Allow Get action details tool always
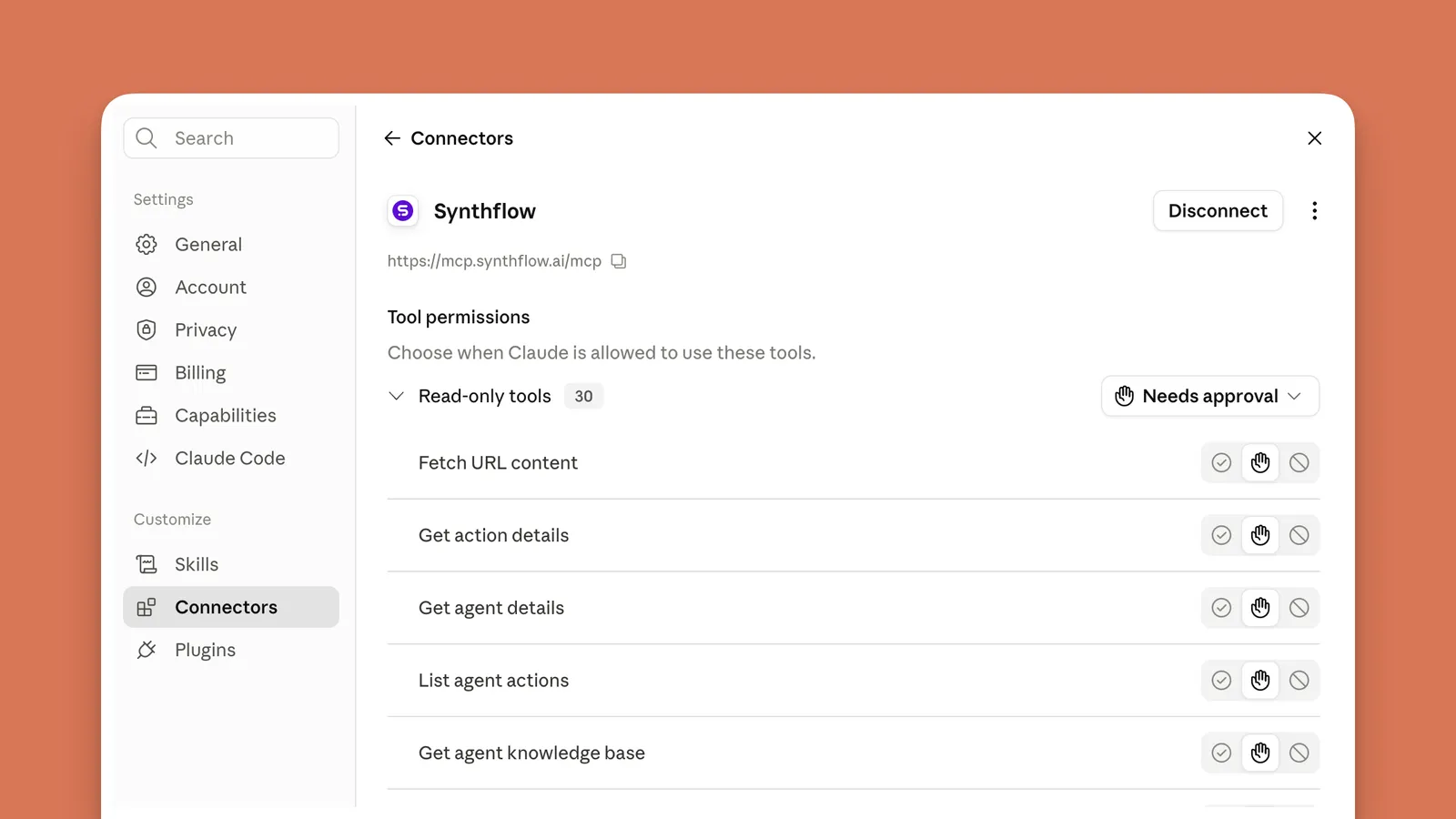 [x=1221, y=535]
